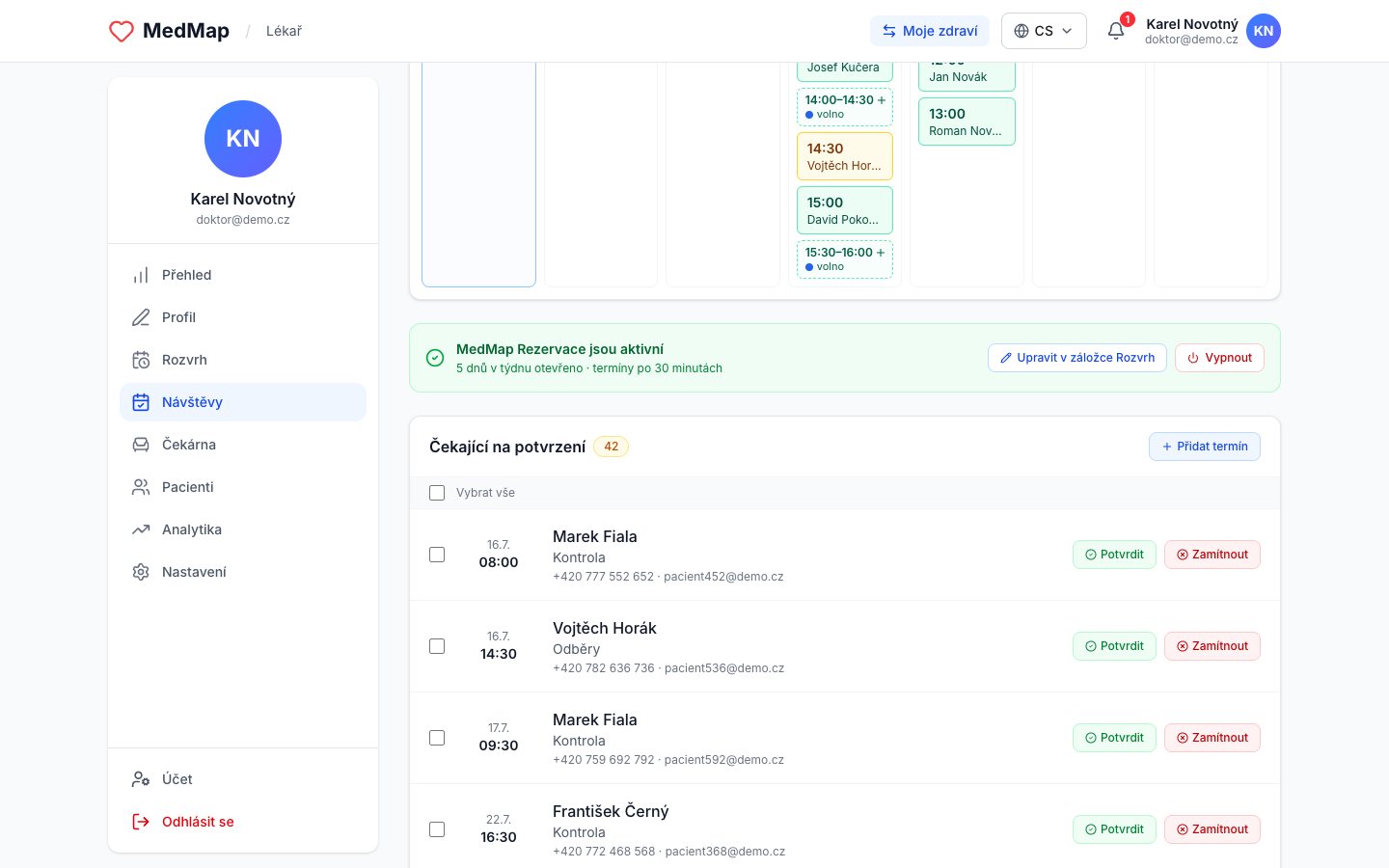Click the Odhlásit se logout icon
The height and width of the screenshot is (868, 1389).
click(141, 822)
